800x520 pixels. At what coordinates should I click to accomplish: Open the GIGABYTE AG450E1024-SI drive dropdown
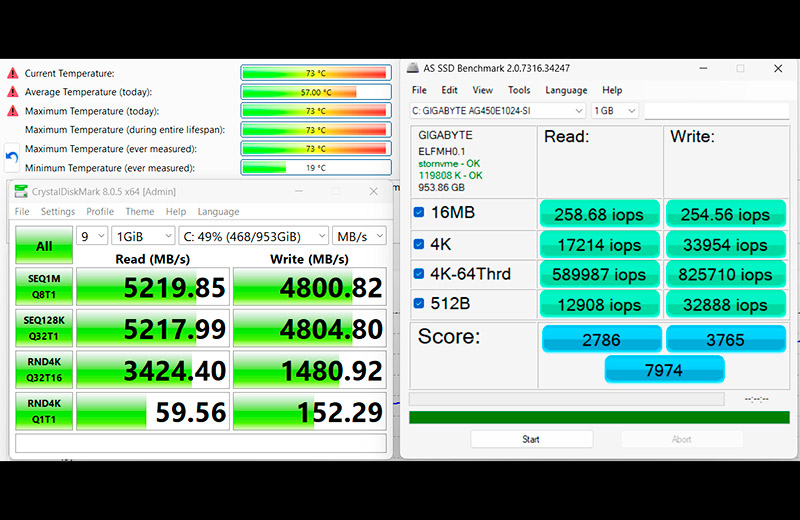click(x=497, y=111)
